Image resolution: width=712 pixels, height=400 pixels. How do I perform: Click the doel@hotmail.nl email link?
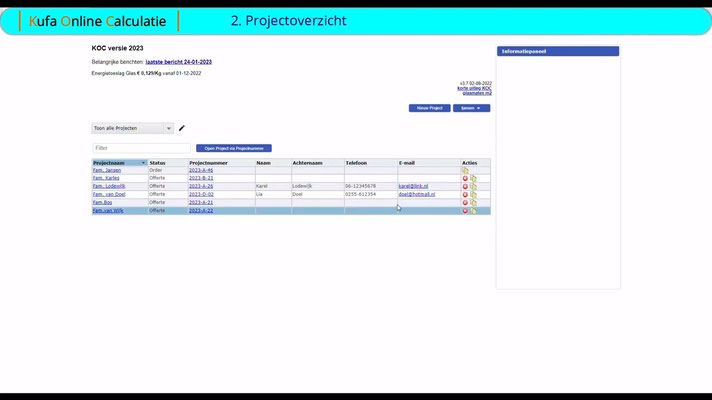[x=417, y=194]
